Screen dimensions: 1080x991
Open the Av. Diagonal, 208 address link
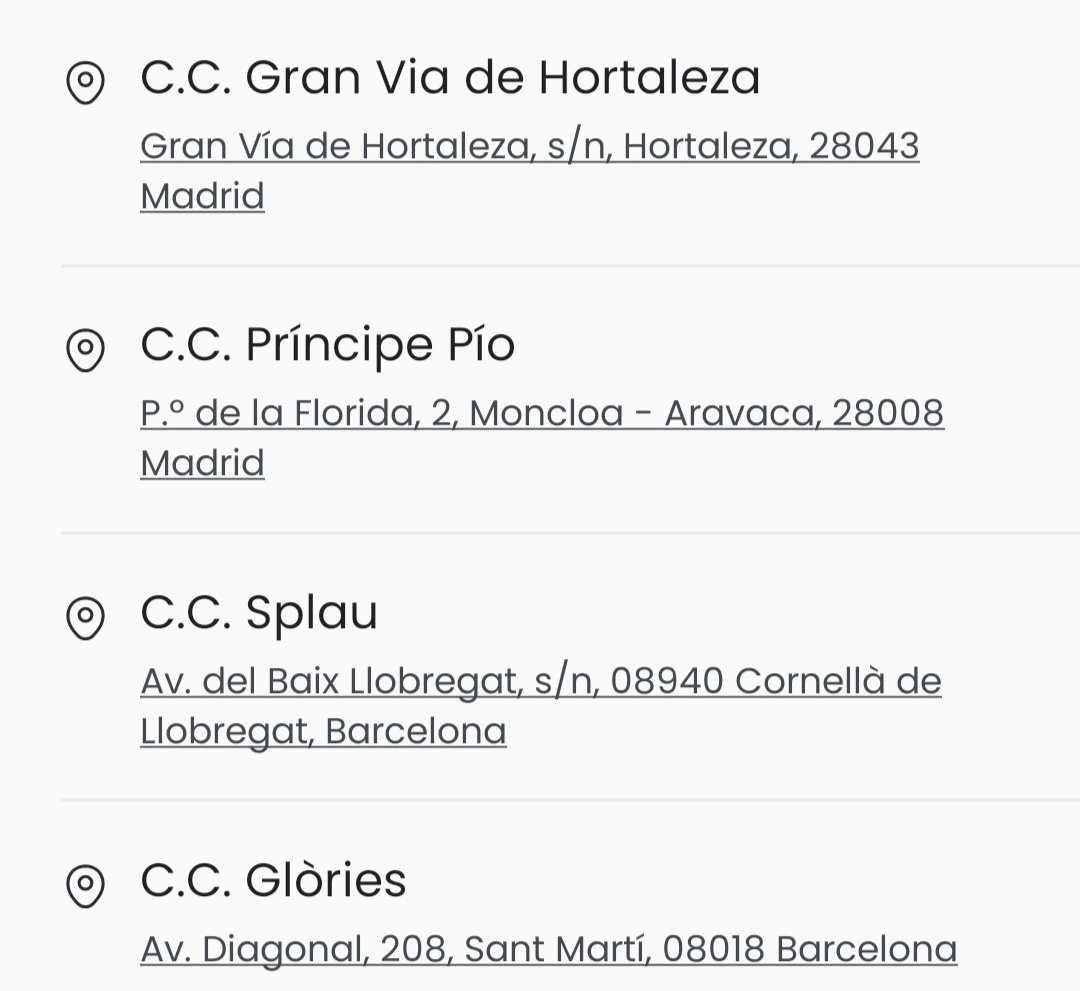coord(549,949)
